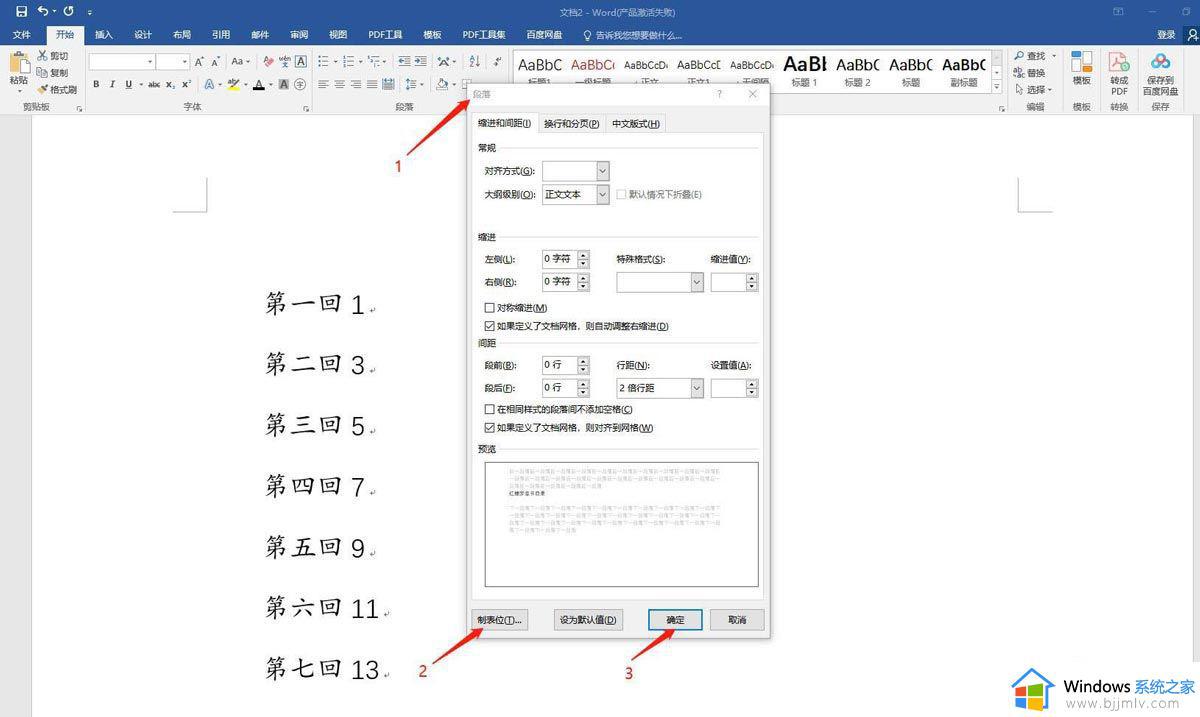The width and height of the screenshot is (1200, 717).
Task: Click the 制表位(T)... tabs button
Action: 499,620
